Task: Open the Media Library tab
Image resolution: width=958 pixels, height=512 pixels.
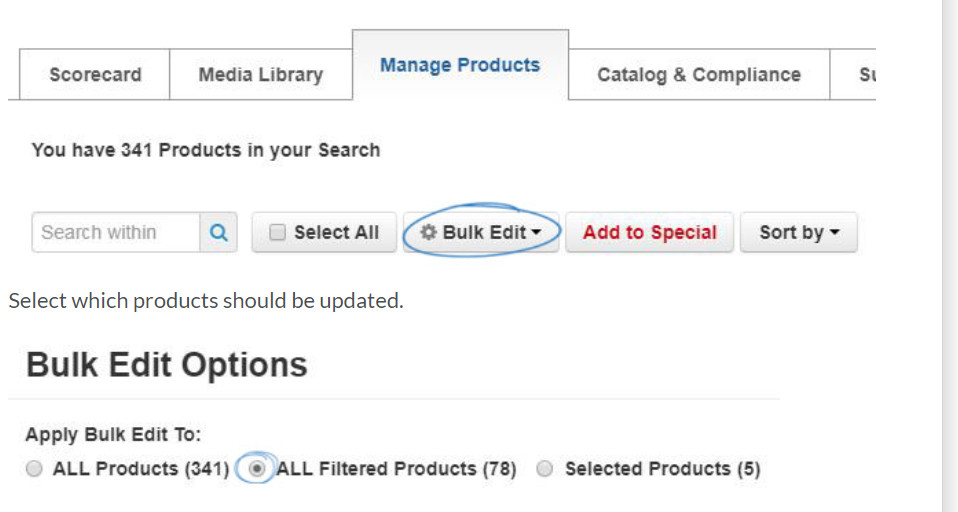Action: [x=261, y=75]
